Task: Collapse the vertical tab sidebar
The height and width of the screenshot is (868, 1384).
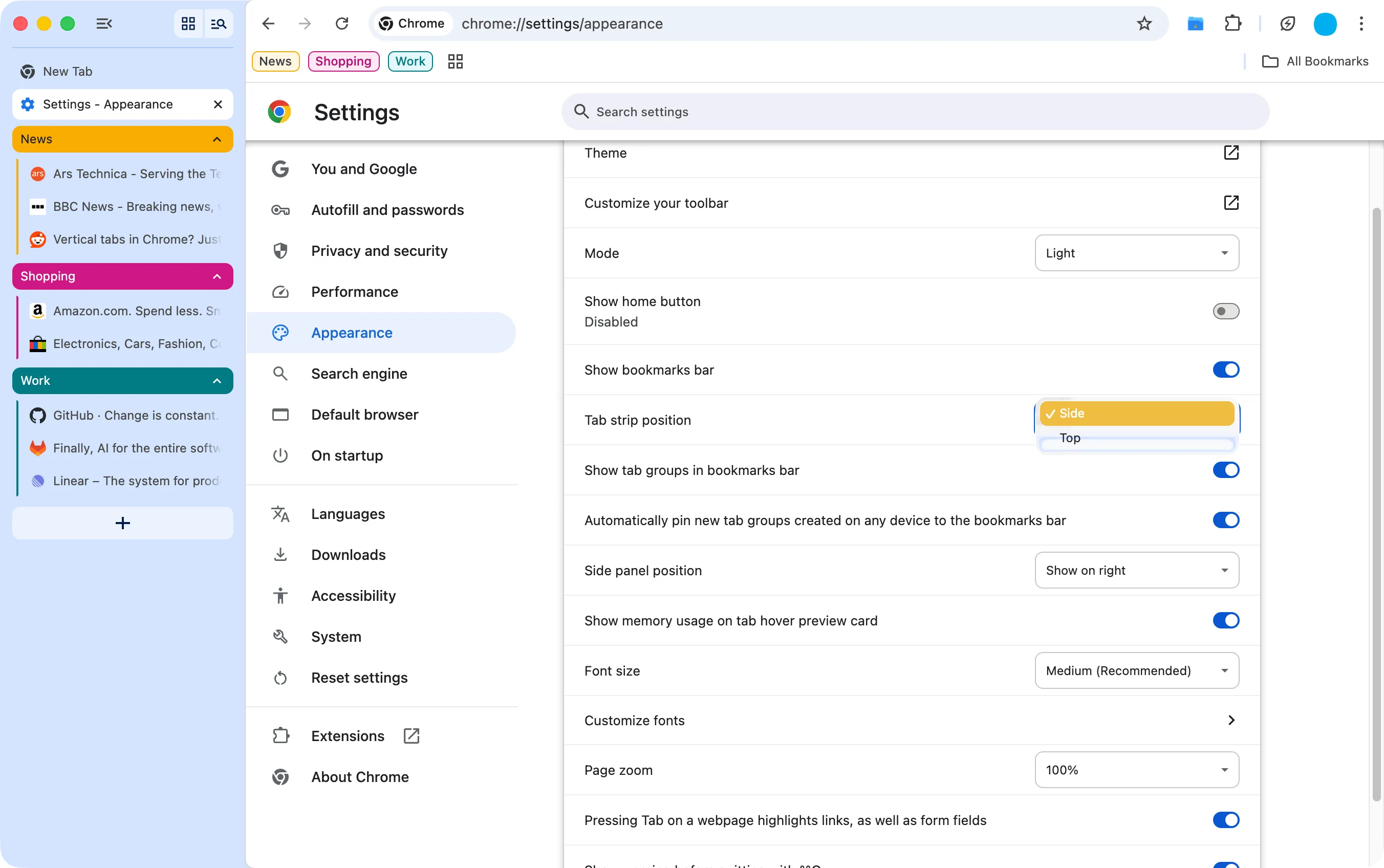Action: point(103,24)
